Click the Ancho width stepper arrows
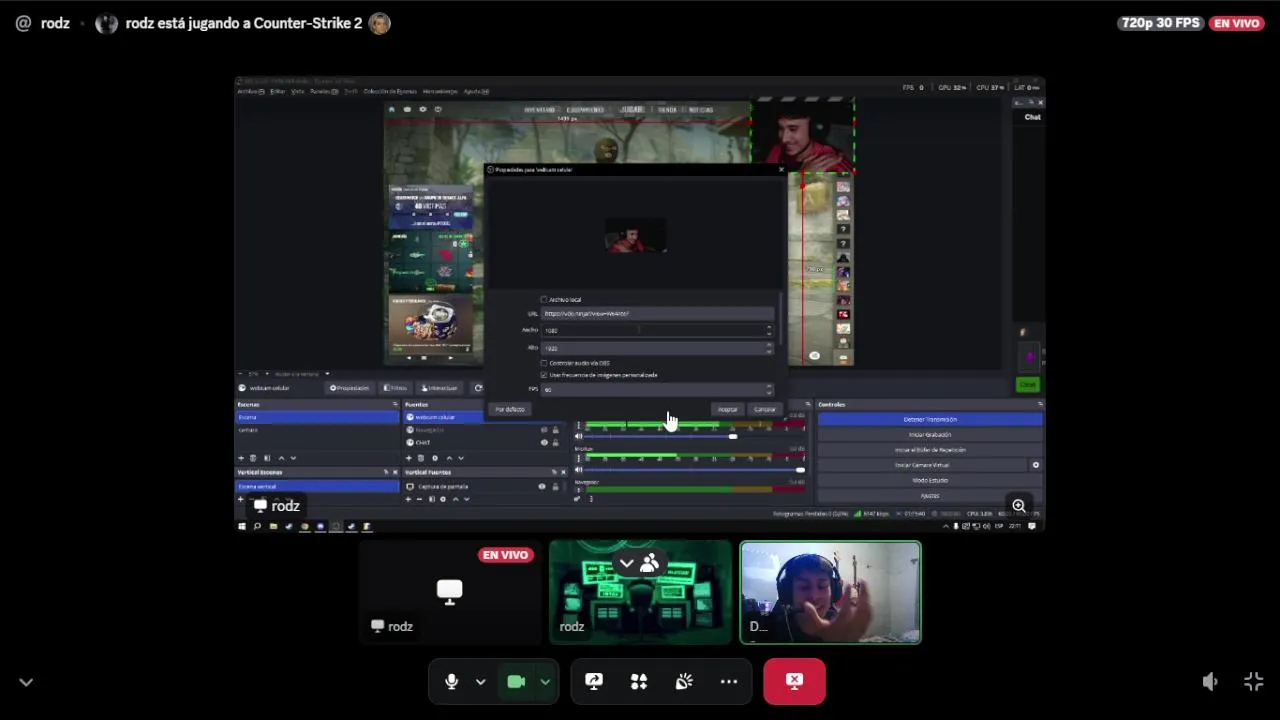The width and height of the screenshot is (1280, 720). click(x=769, y=330)
